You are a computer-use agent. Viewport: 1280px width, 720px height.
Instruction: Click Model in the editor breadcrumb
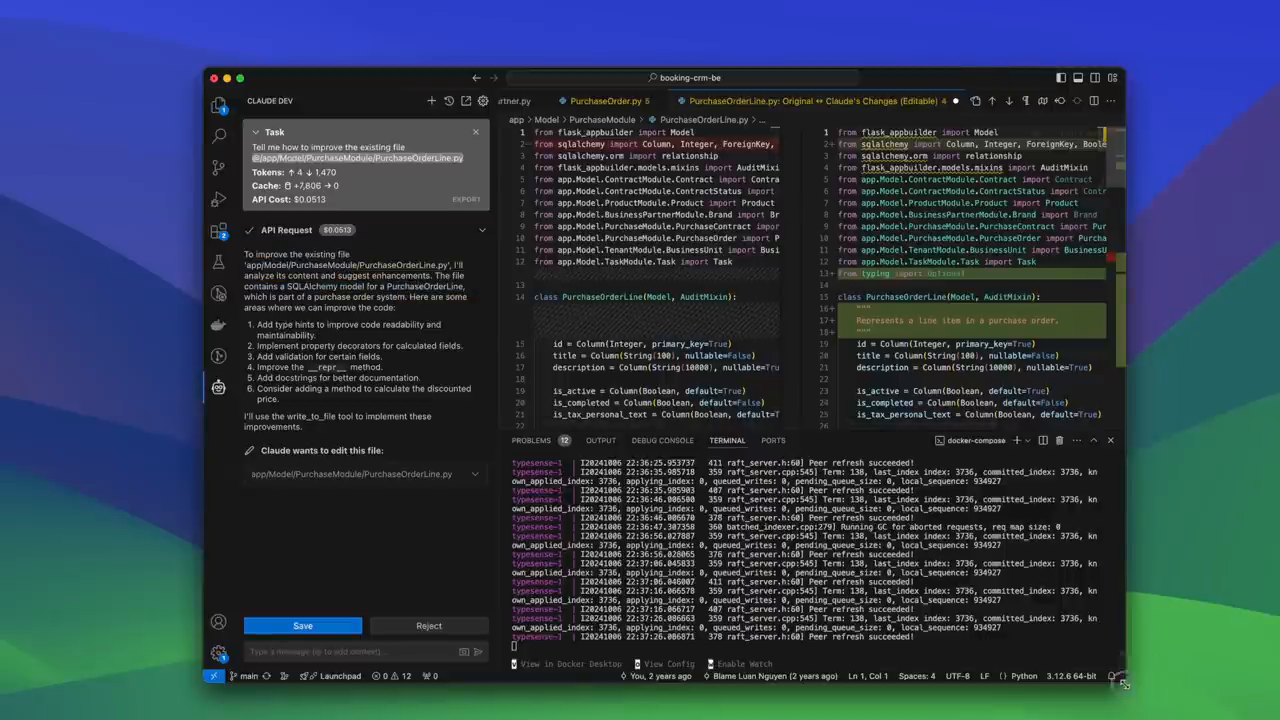click(546, 120)
